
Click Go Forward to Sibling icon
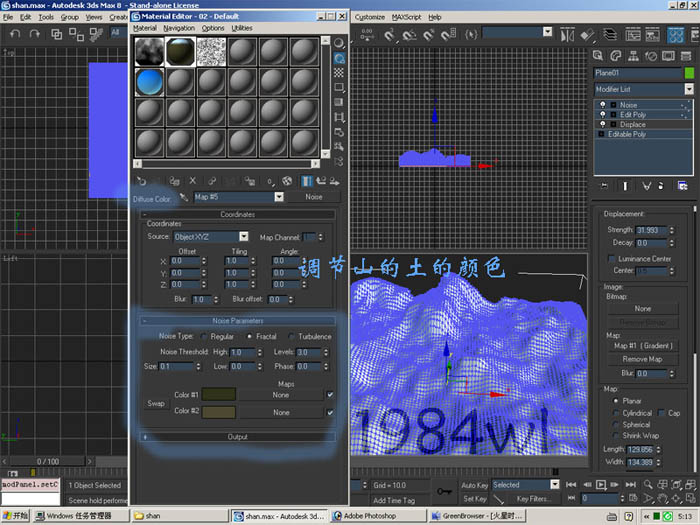point(334,181)
